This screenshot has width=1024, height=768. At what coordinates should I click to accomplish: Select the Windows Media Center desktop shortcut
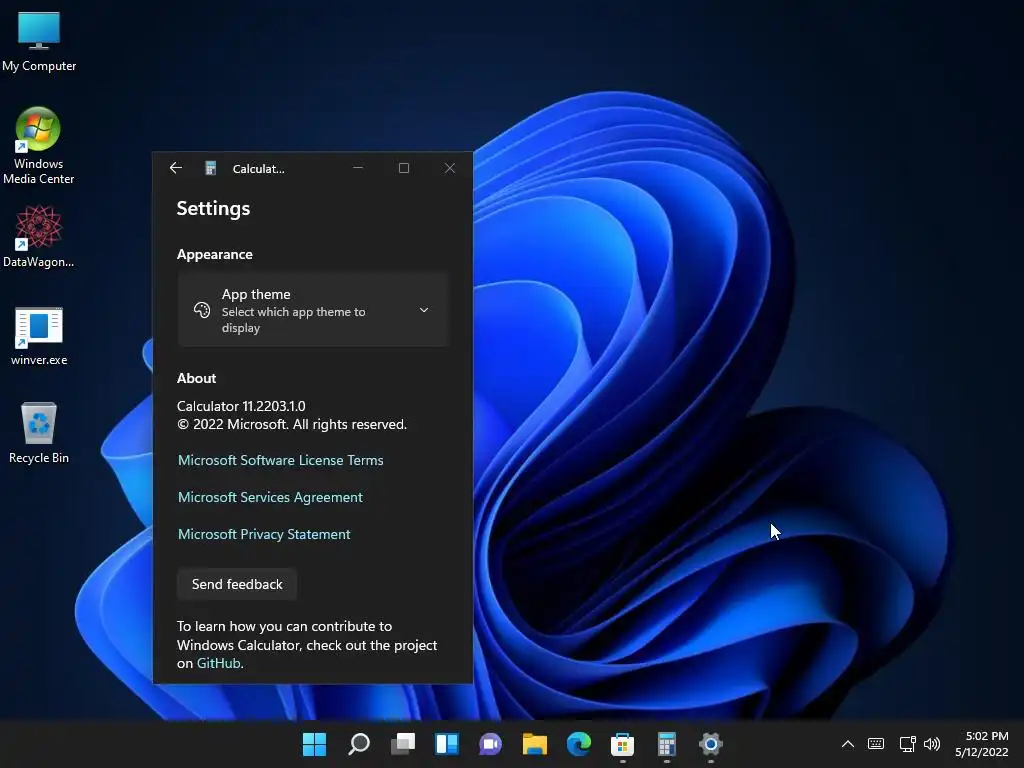[39, 146]
